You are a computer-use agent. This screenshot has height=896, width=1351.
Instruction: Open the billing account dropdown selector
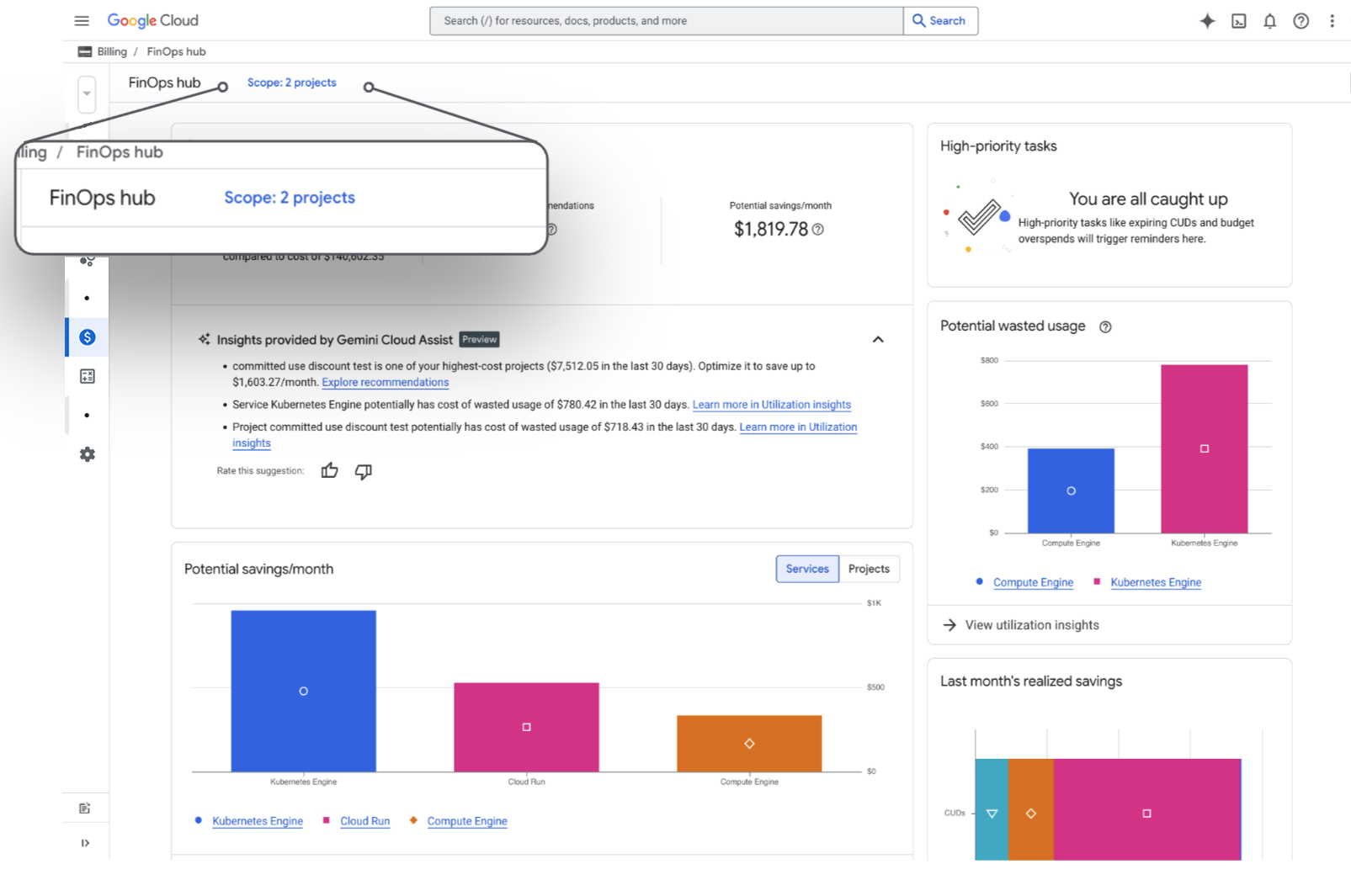pyautogui.click(x=87, y=94)
